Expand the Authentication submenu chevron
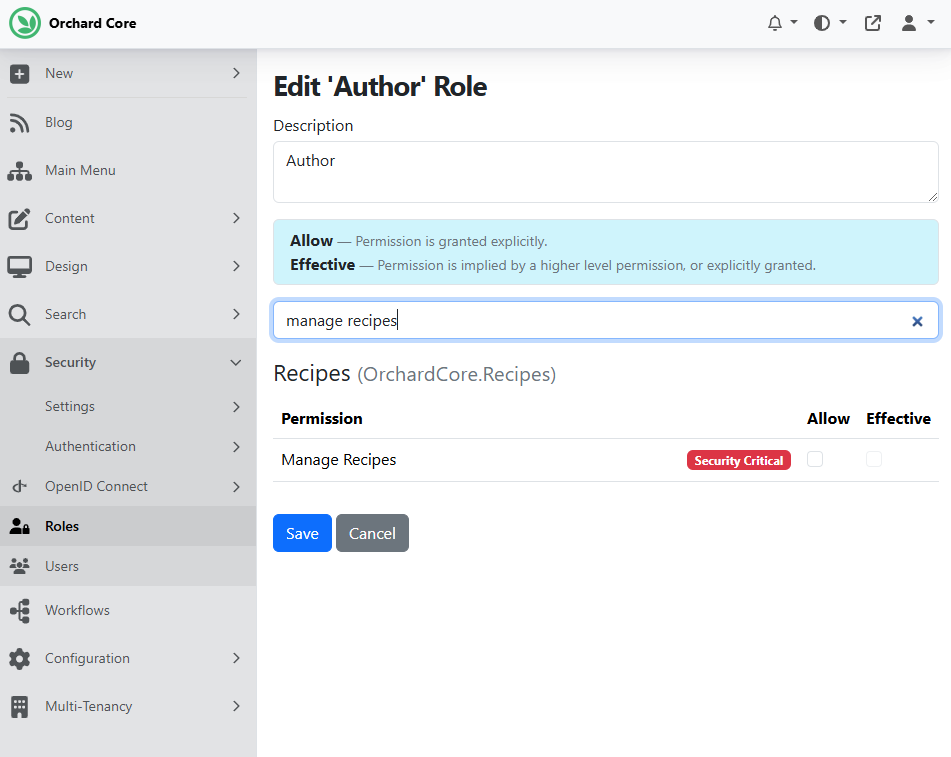Screen dimensions: 951x757 click(237, 447)
